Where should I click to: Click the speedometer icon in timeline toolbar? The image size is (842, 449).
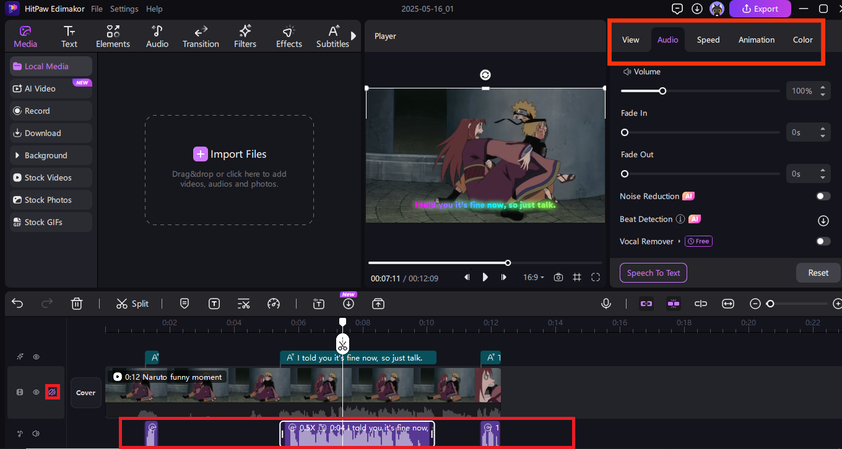pos(273,303)
